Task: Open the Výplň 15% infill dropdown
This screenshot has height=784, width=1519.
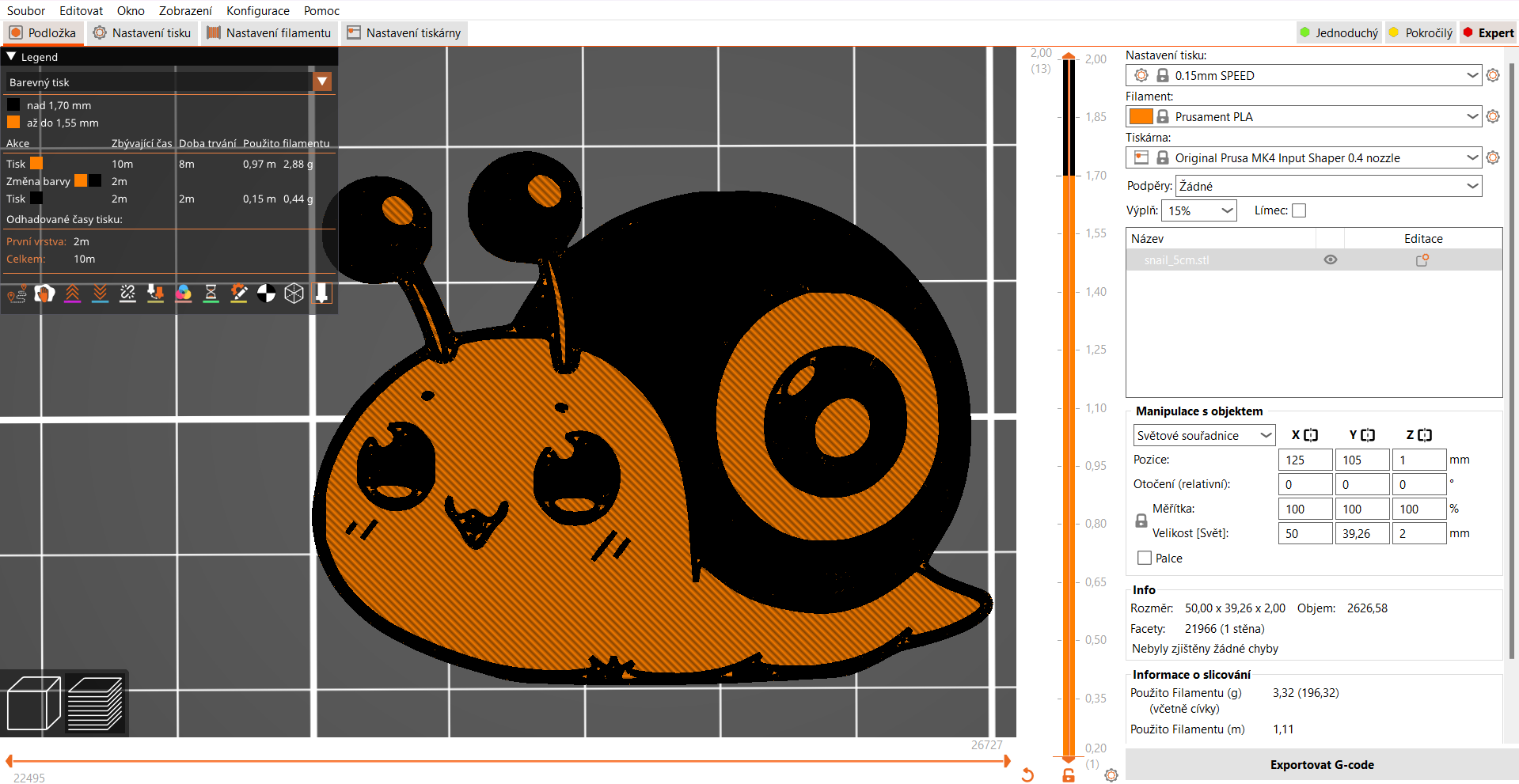Action: pos(1199,210)
